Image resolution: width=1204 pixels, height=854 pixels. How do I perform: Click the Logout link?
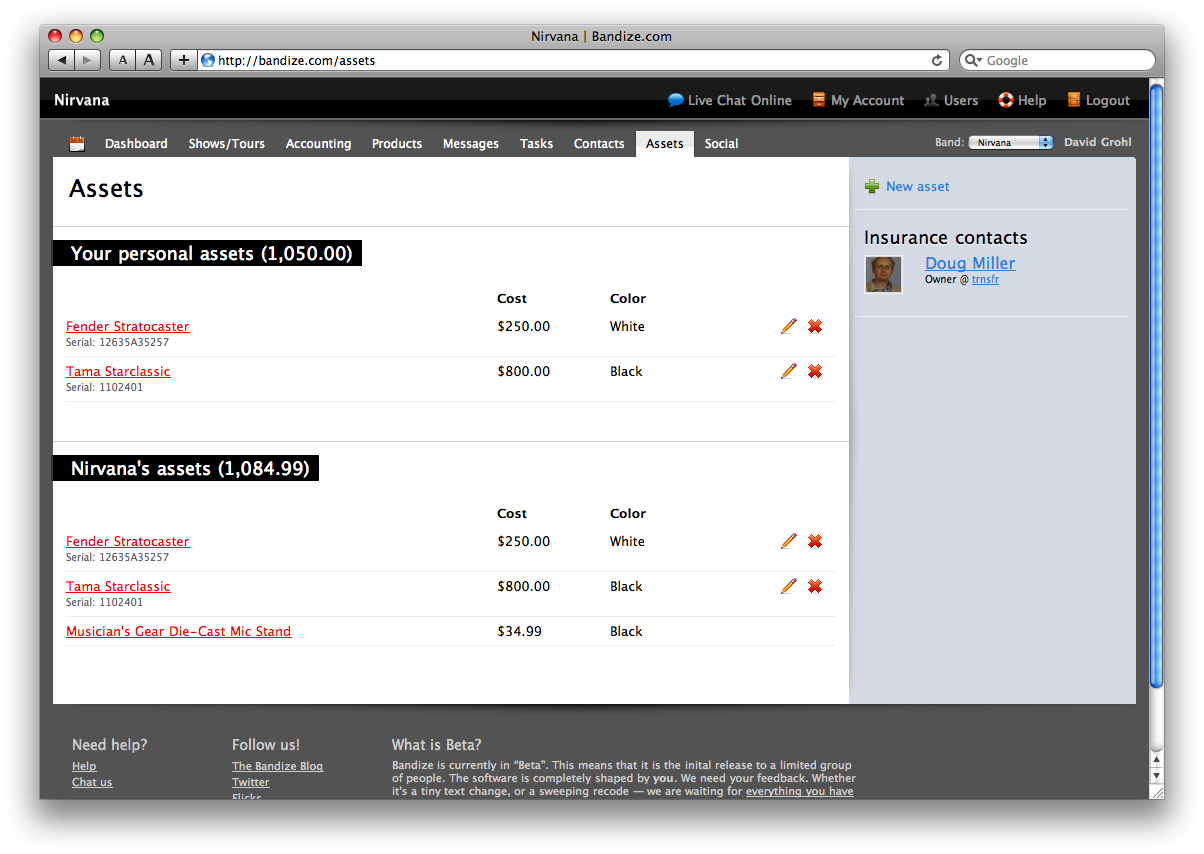click(1108, 100)
